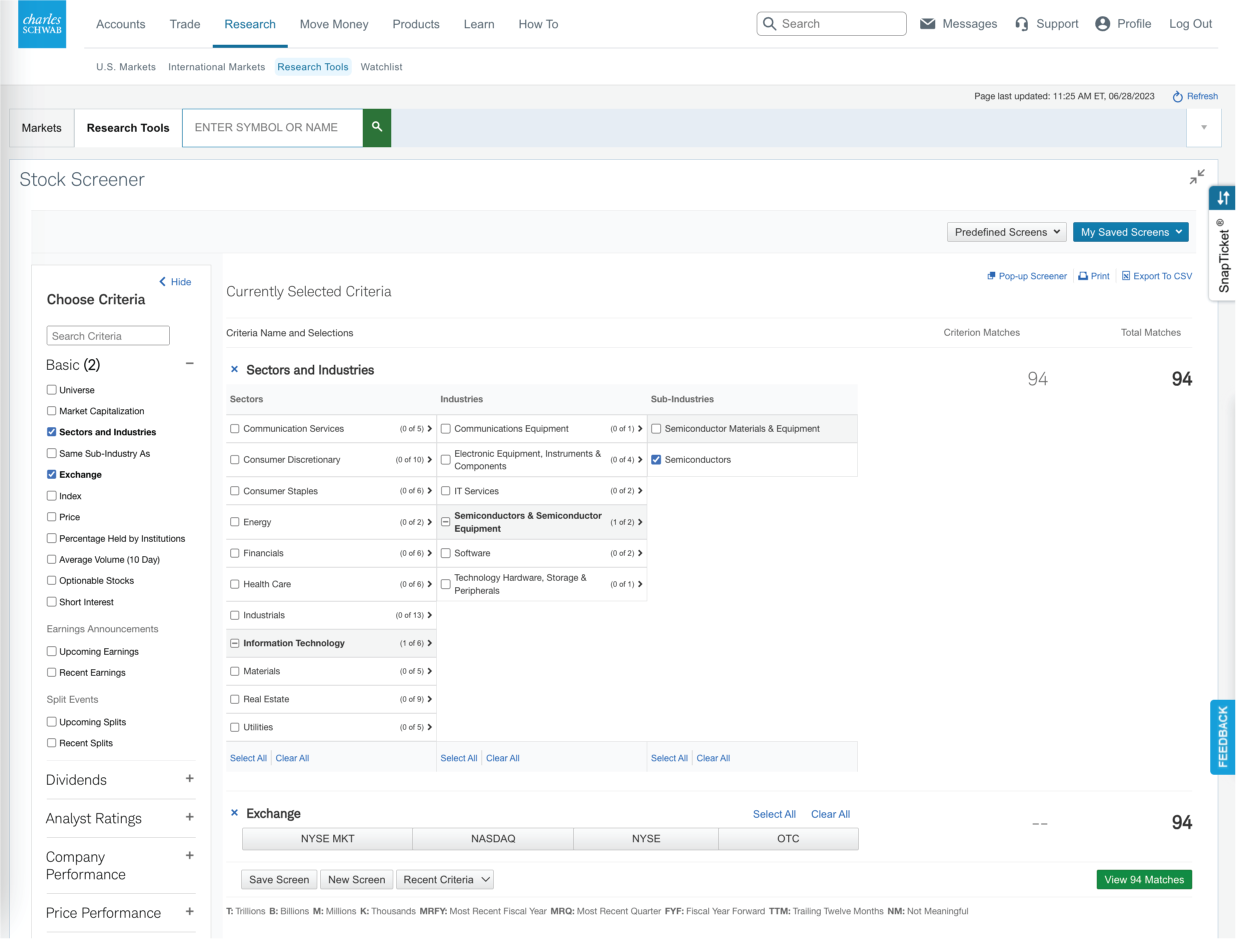1236x939 pixels.
Task: Expand the Industrials sector arrow
Action: click(x=430, y=615)
